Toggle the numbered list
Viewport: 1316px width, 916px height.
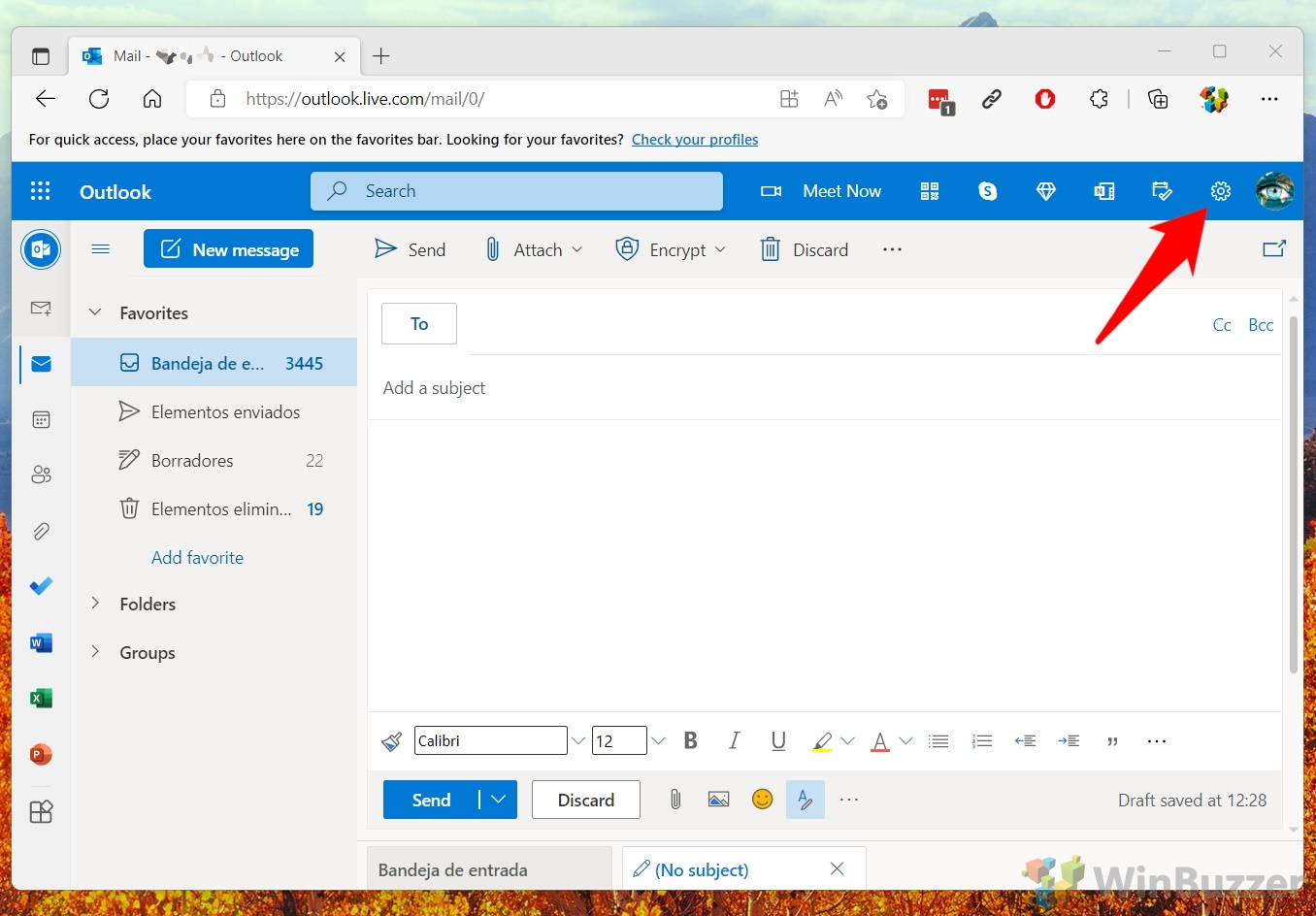[982, 741]
